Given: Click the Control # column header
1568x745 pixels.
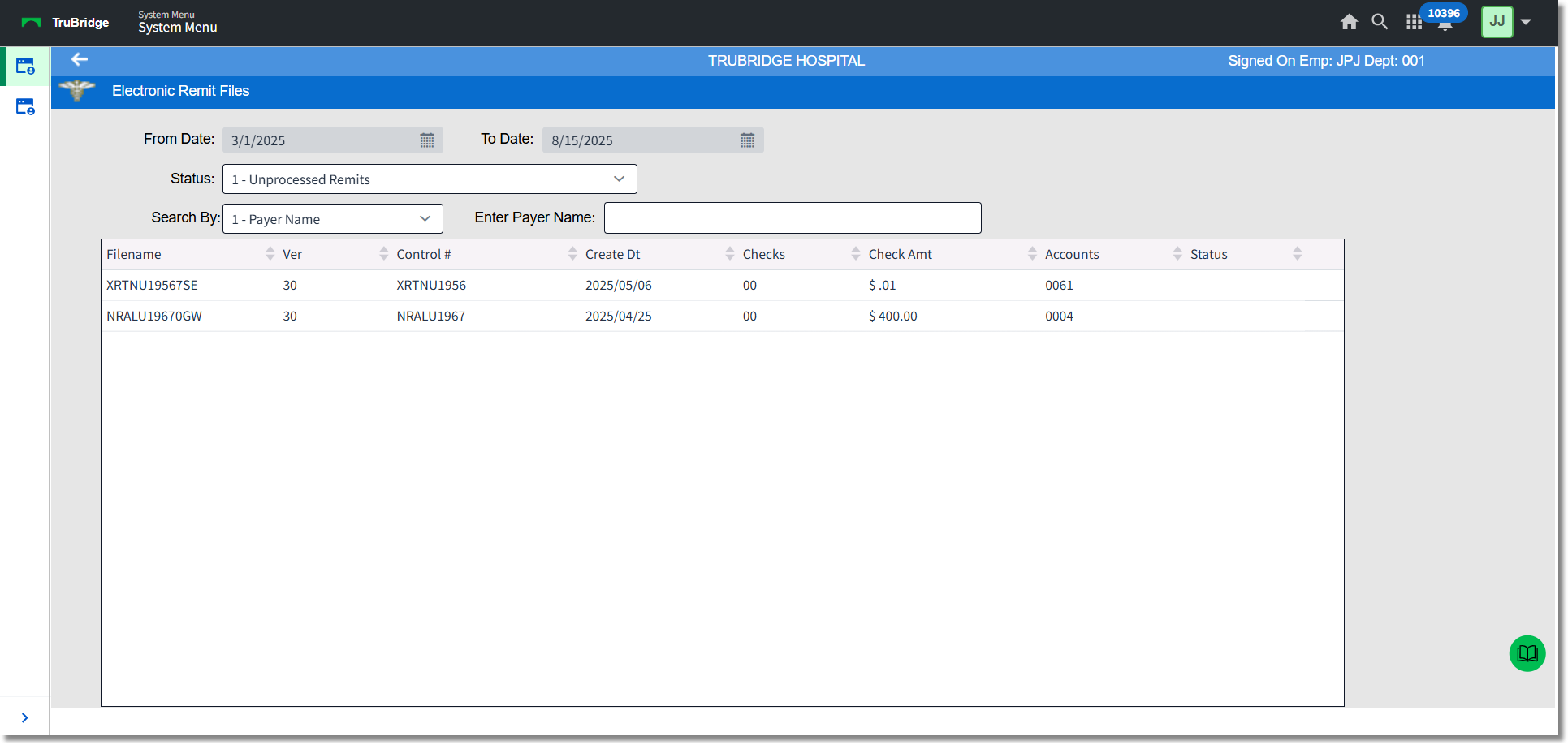Looking at the screenshot, I should [424, 254].
